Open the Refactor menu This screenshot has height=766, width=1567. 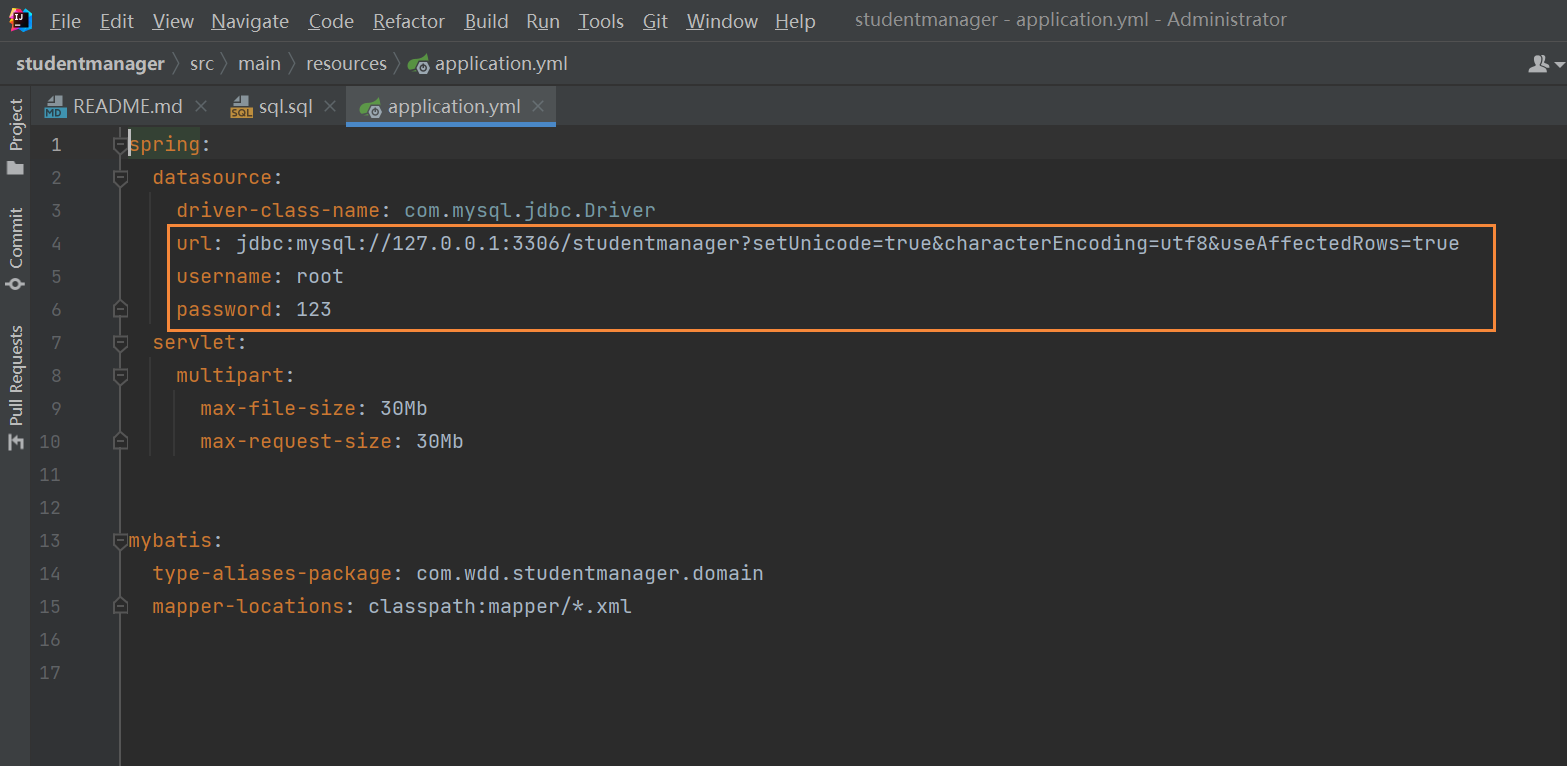tap(409, 21)
